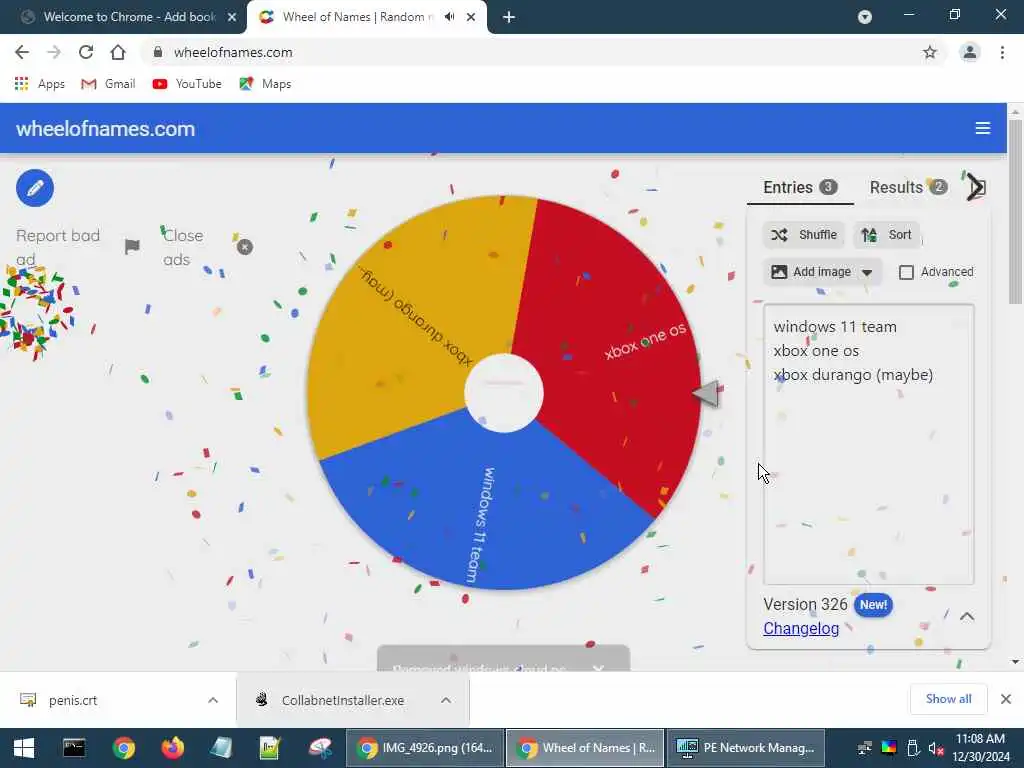Bookmark this page with star icon

click(x=929, y=52)
